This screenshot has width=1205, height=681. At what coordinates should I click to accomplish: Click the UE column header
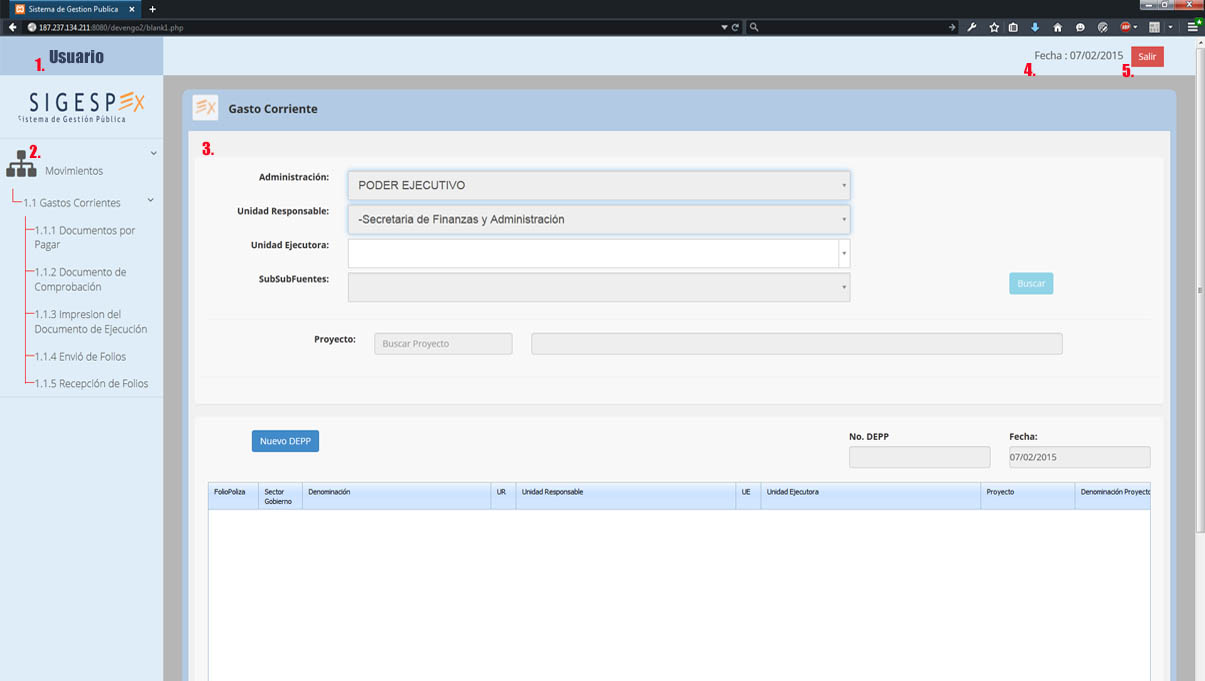click(x=748, y=496)
